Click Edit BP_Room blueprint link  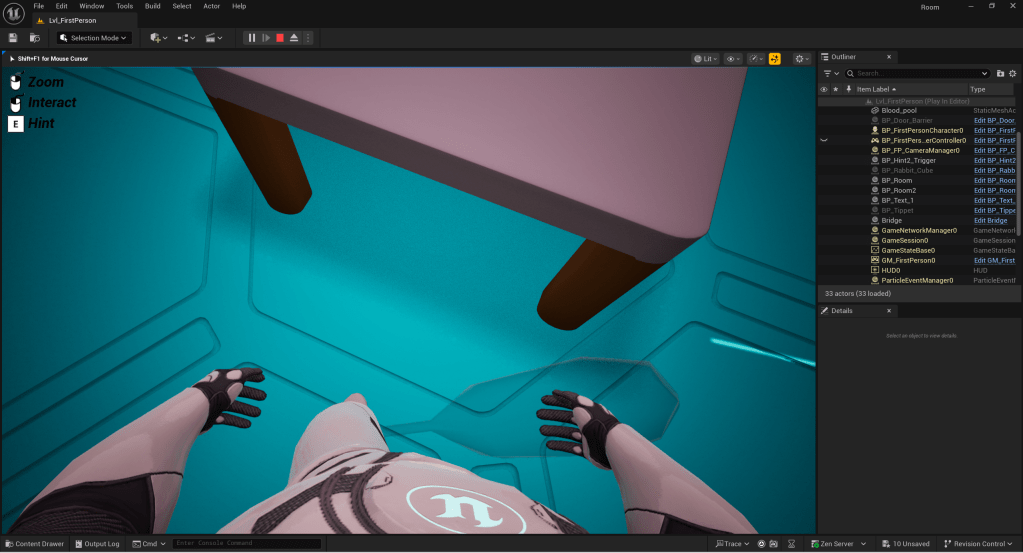[x=994, y=181]
